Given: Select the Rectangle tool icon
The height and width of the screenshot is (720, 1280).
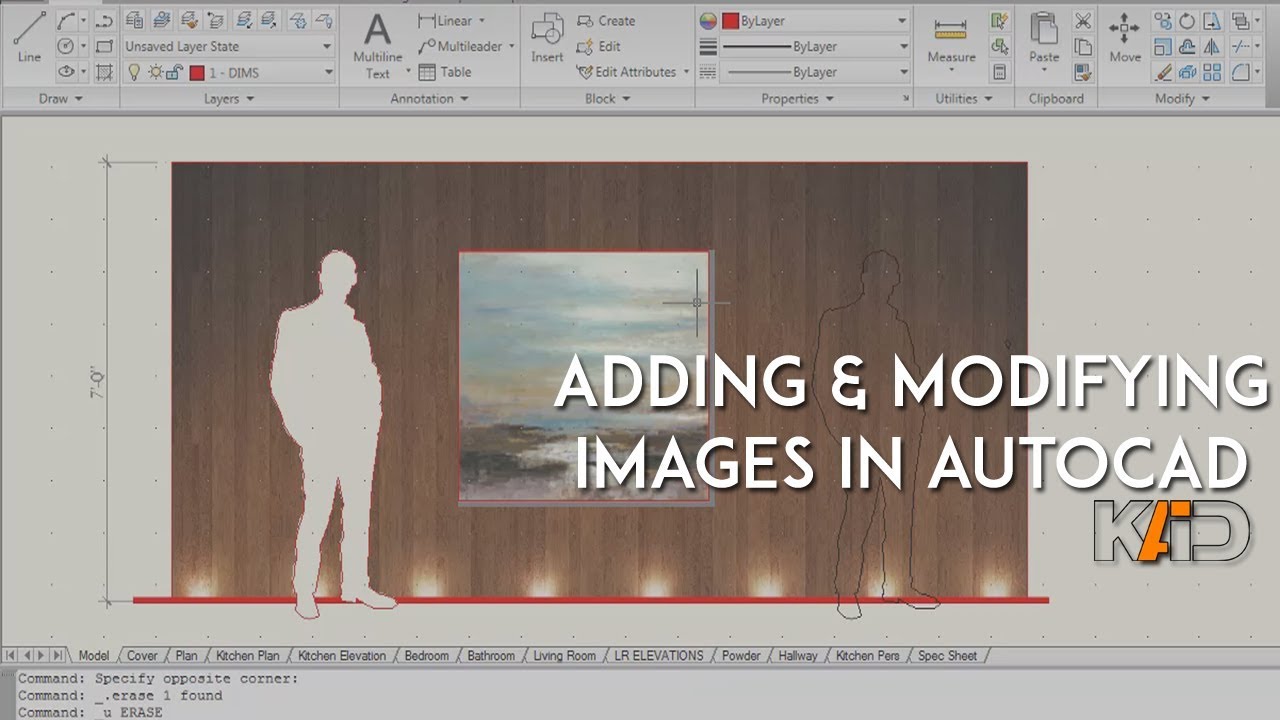Looking at the screenshot, I should point(105,46).
